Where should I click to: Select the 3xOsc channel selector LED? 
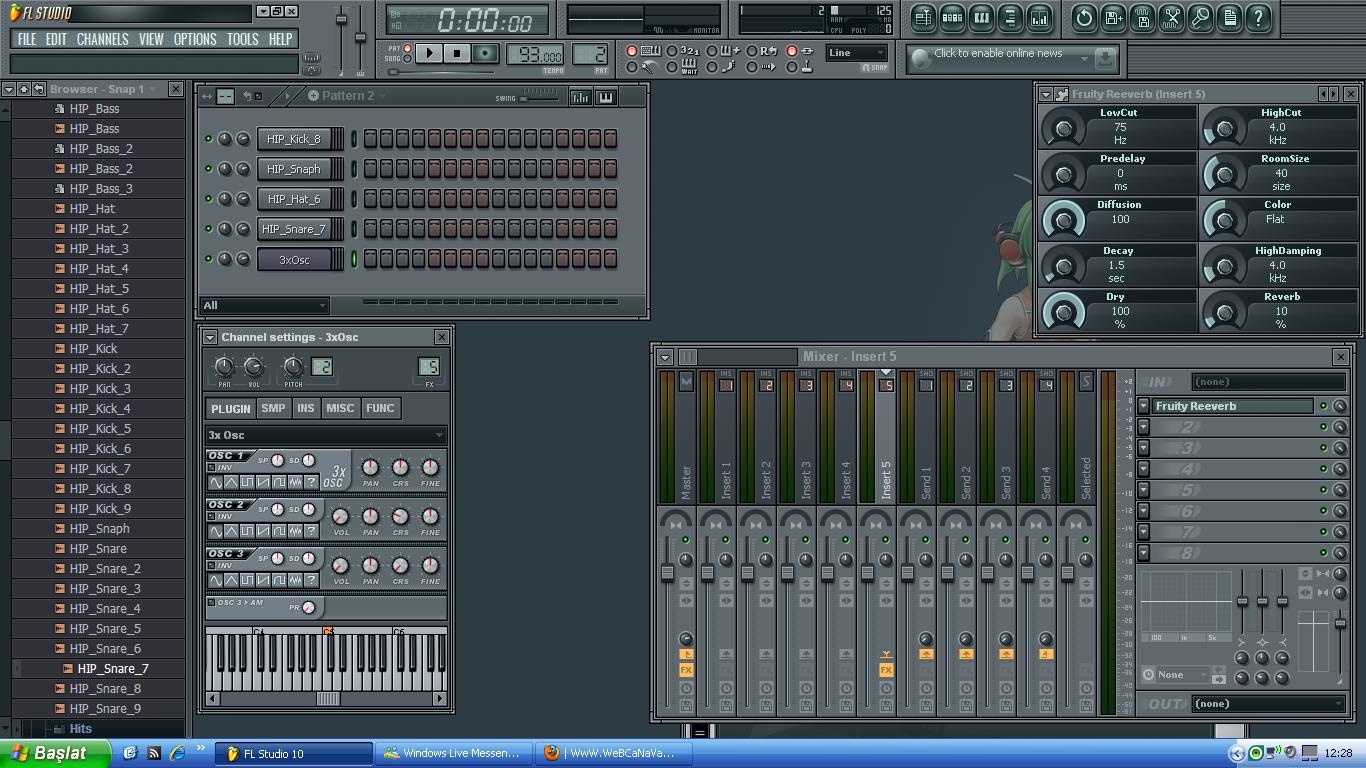tap(354, 259)
